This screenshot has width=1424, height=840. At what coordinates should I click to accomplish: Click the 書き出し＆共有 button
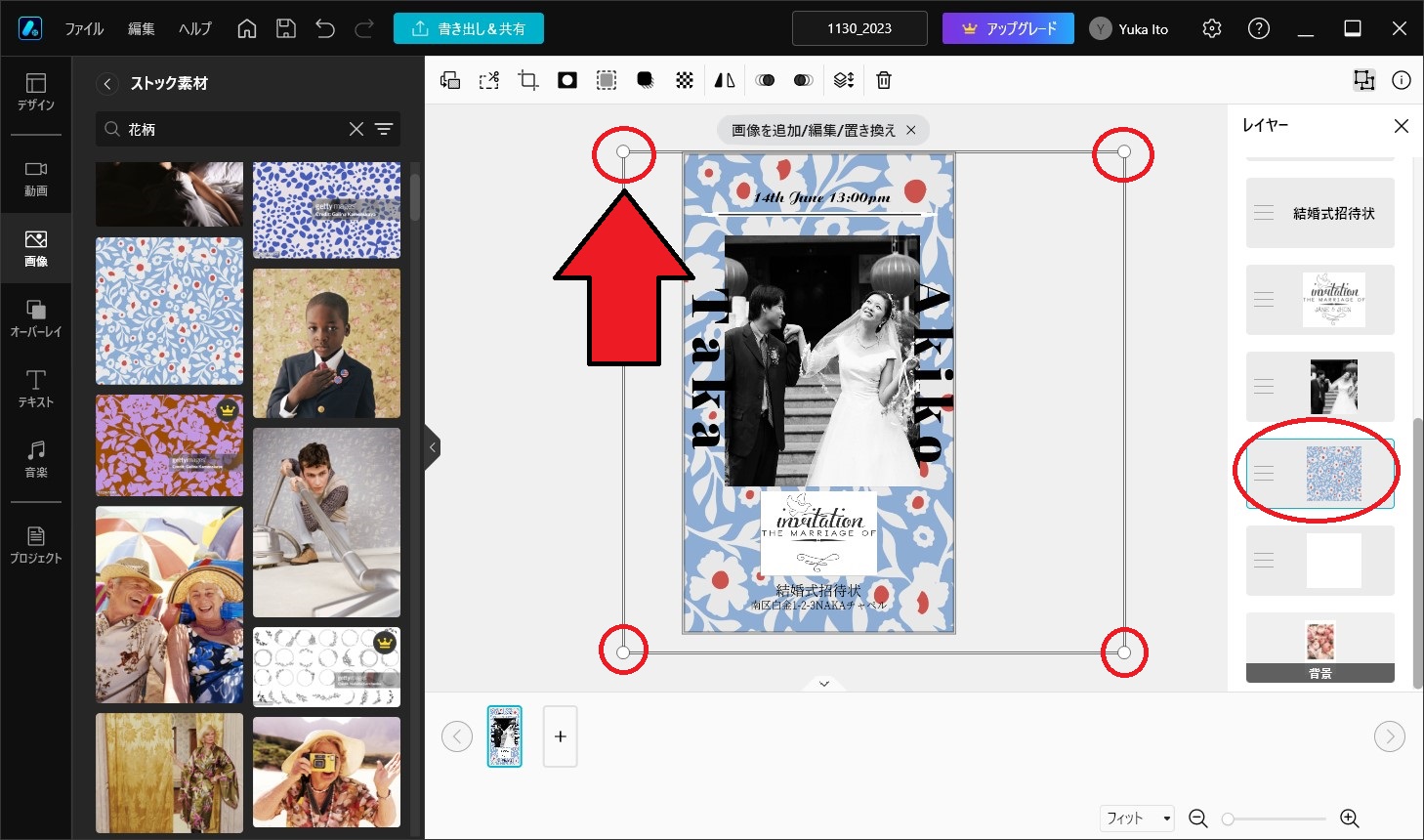coord(469,28)
